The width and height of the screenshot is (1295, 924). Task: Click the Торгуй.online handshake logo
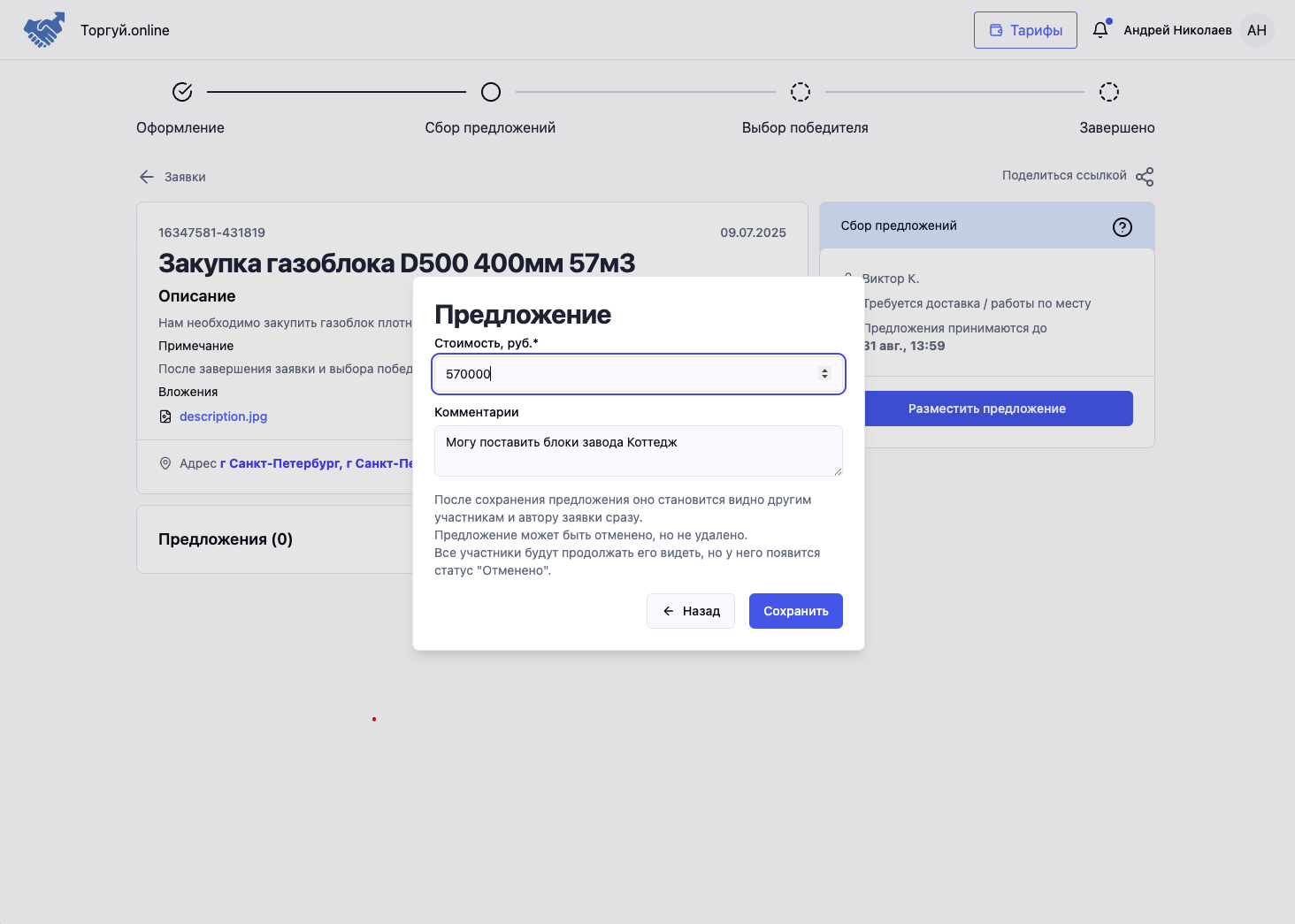point(44,30)
